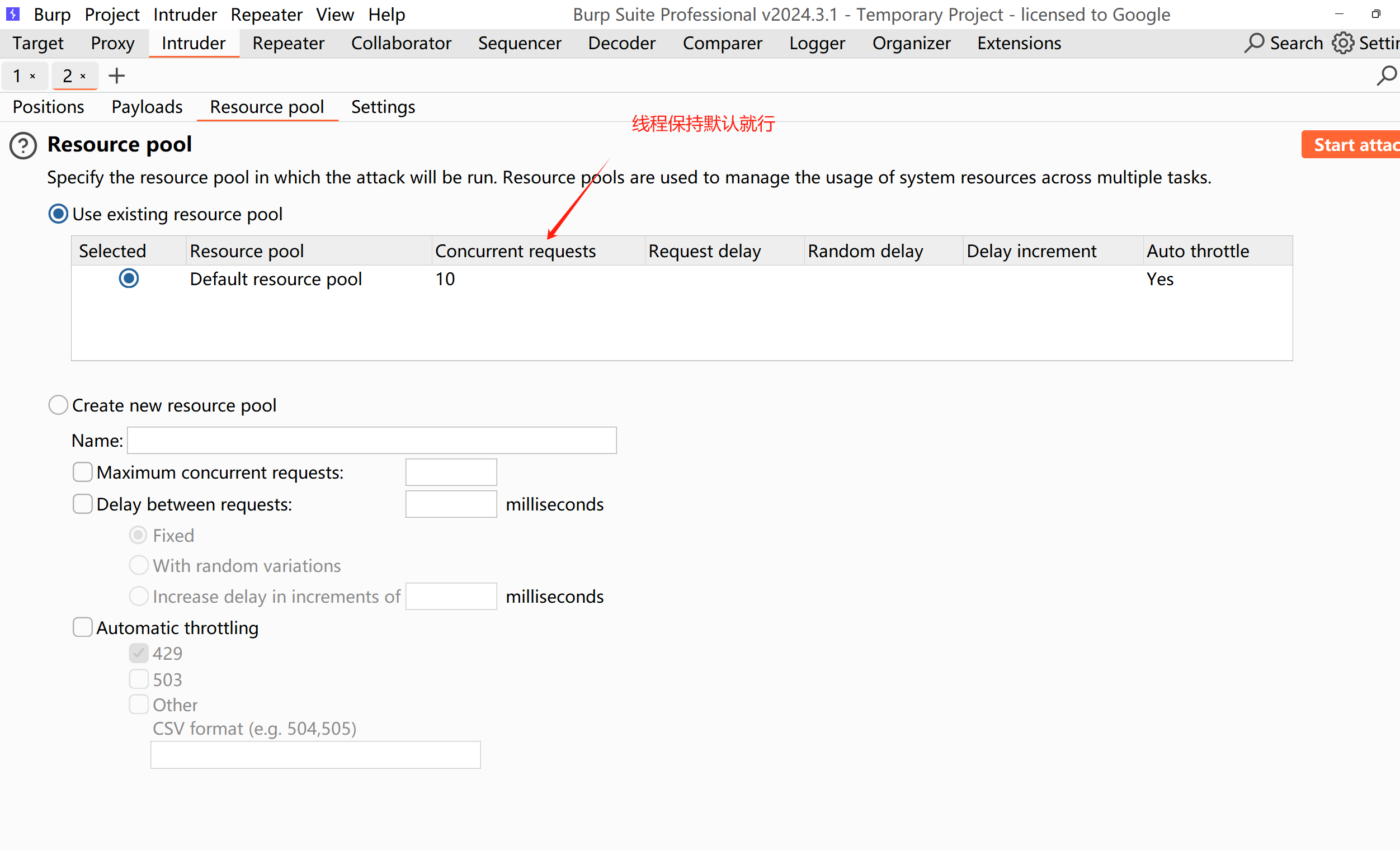This screenshot has width=1400, height=851.
Task: Enable Delay between requests checkbox
Action: coord(83,504)
